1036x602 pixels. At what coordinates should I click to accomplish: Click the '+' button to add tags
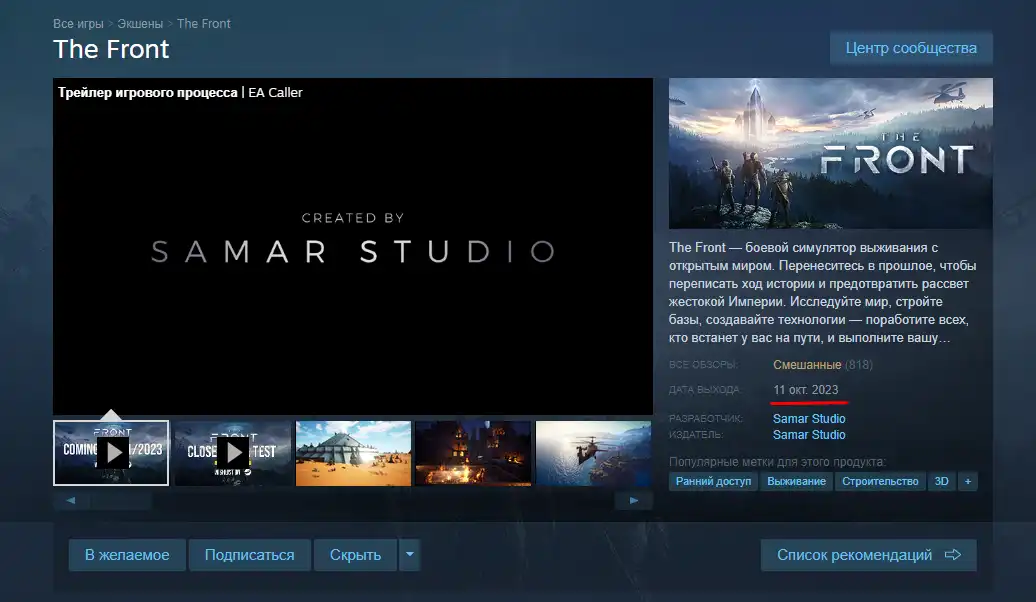pos(968,481)
